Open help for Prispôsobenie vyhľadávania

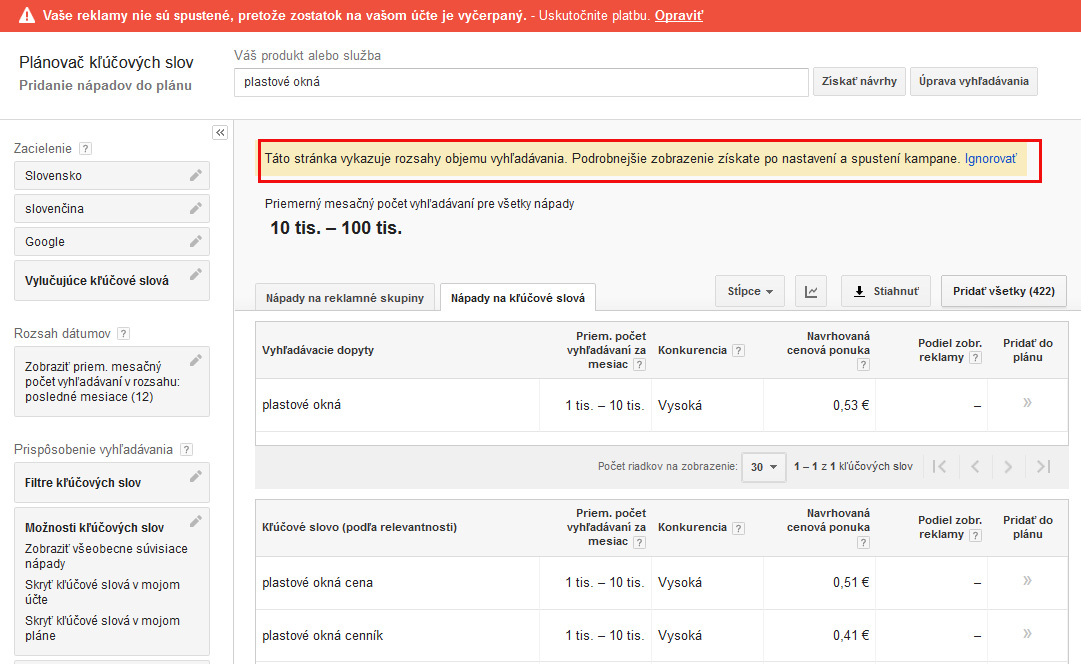tap(186, 450)
